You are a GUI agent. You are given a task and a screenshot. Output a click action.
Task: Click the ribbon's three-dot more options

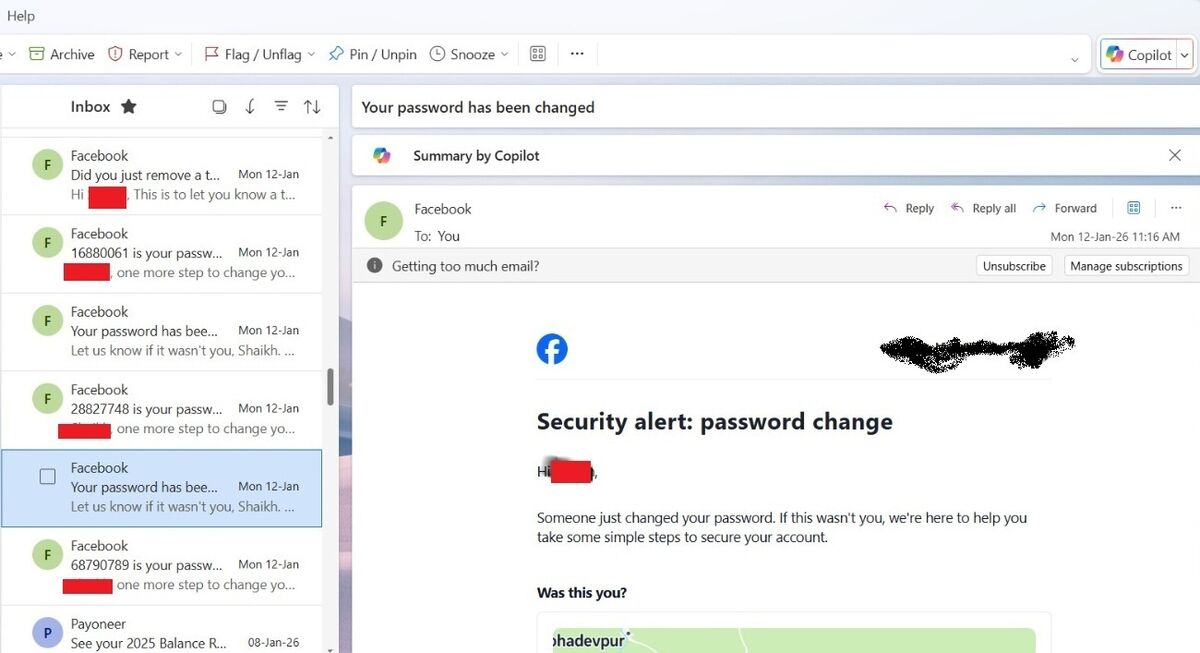click(577, 54)
